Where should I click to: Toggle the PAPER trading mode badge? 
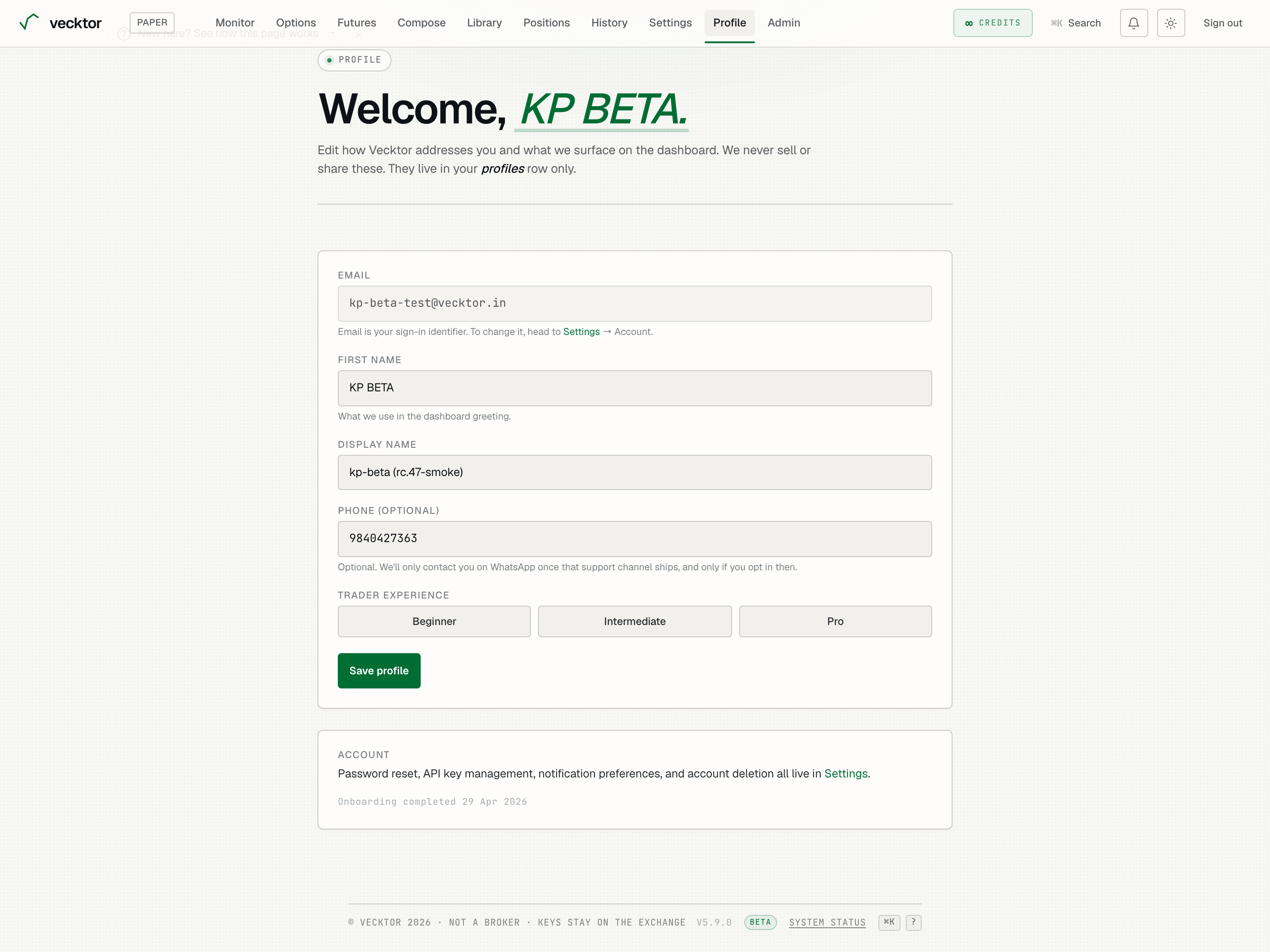coord(152,22)
